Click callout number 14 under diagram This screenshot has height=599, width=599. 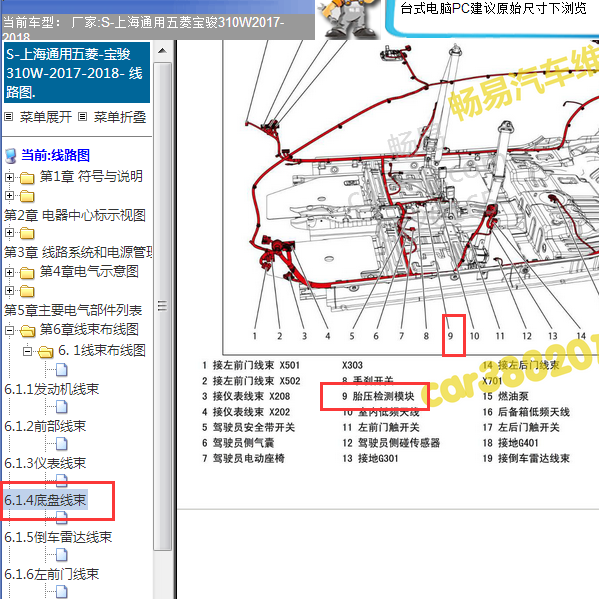point(581,336)
